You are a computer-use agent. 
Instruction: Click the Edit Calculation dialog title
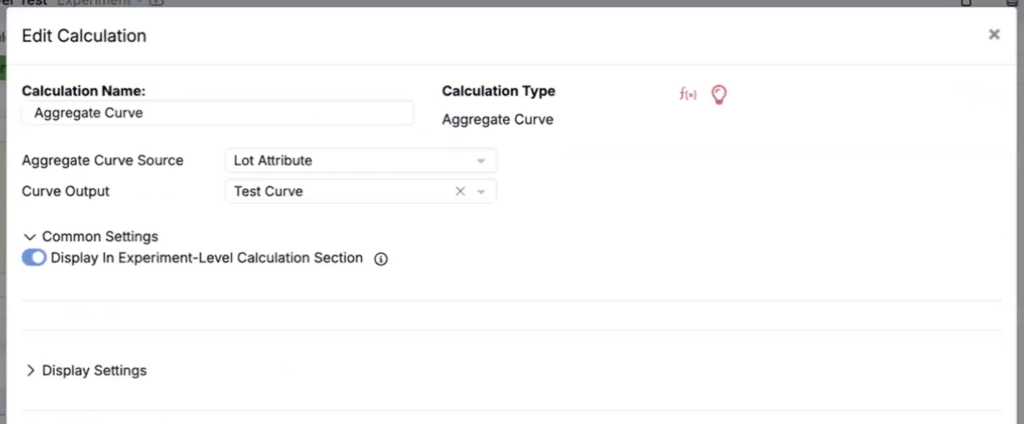coord(84,36)
